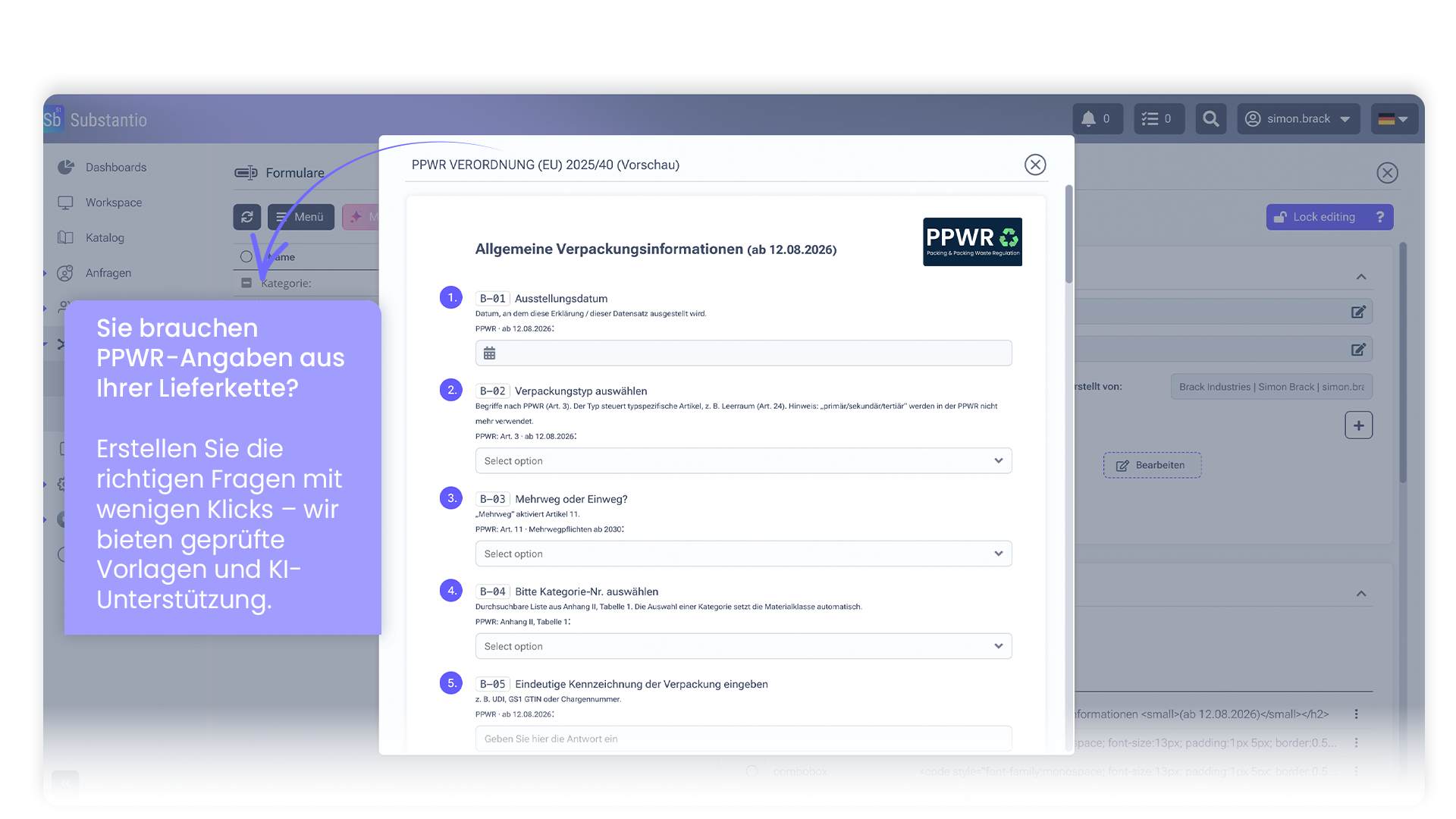
Task: Click the help question mark on Lock editing
Action: coord(1380,217)
